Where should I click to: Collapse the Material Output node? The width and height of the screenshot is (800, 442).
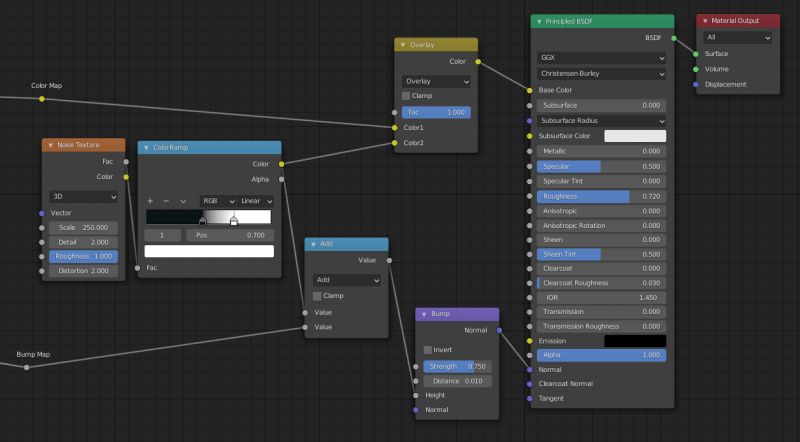(x=705, y=21)
